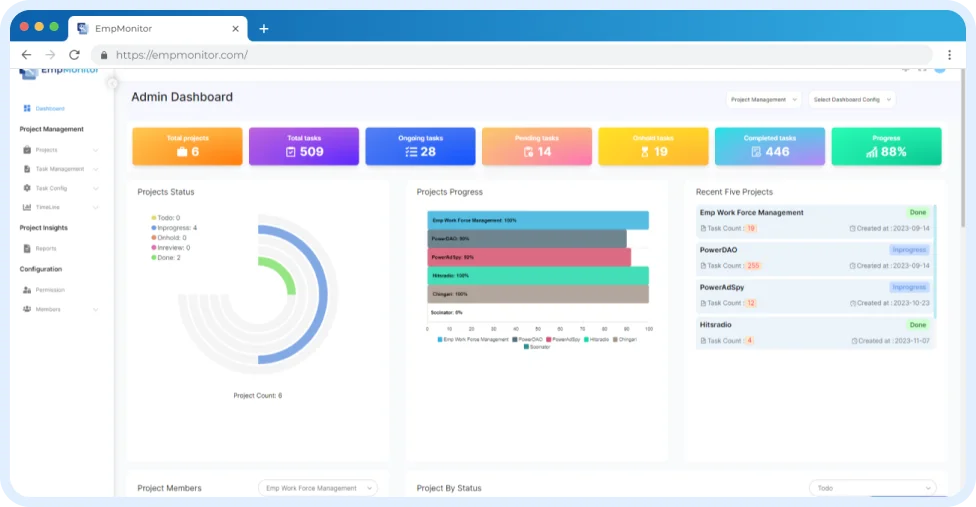Viewport: 976px width, 507px height.
Task: Click the Permission user icon in sidebar
Action: (x=26, y=290)
